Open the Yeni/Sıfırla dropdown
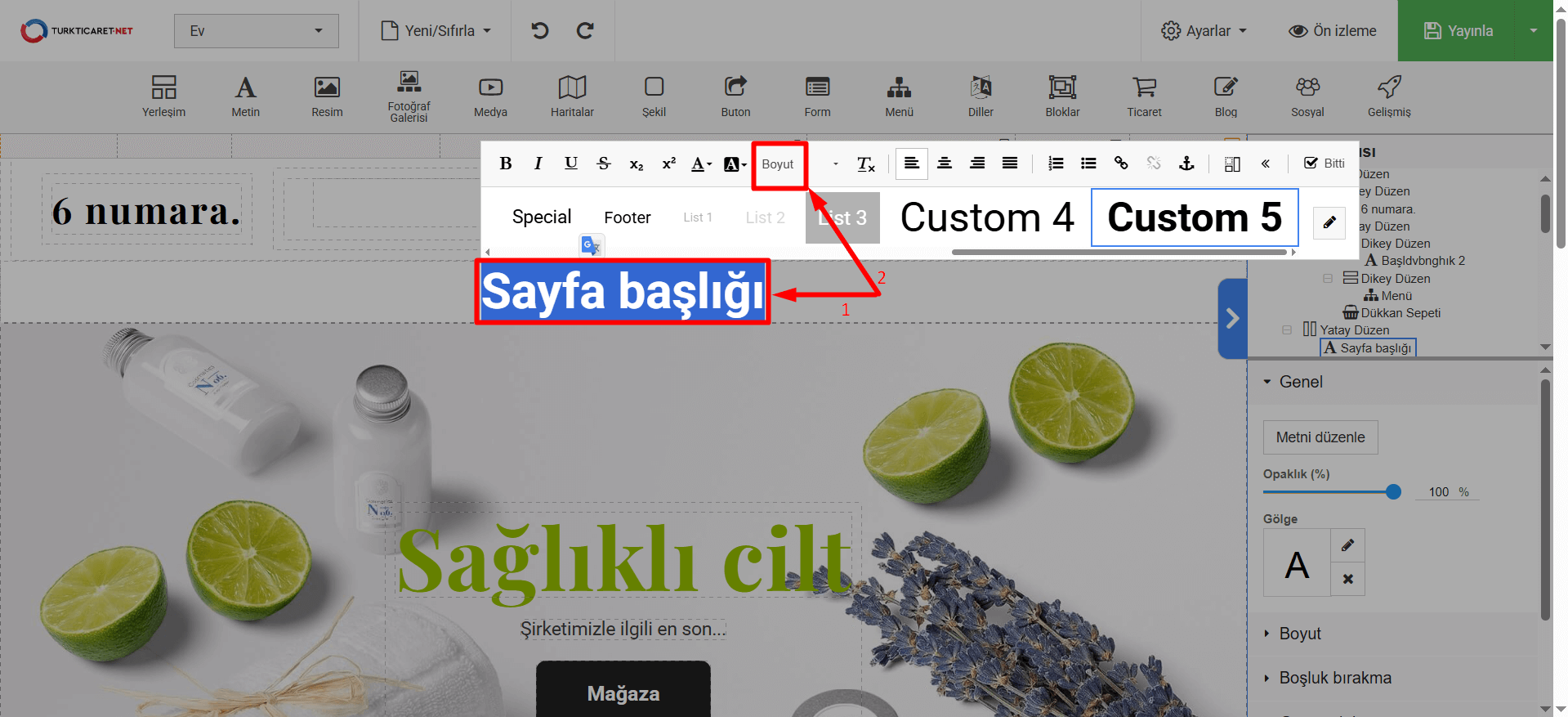The height and width of the screenshot is (717, 1568). tap(436, 30)
